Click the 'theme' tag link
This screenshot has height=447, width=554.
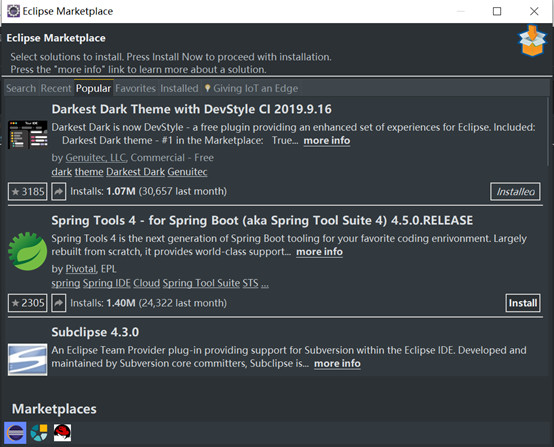point(89,172)
